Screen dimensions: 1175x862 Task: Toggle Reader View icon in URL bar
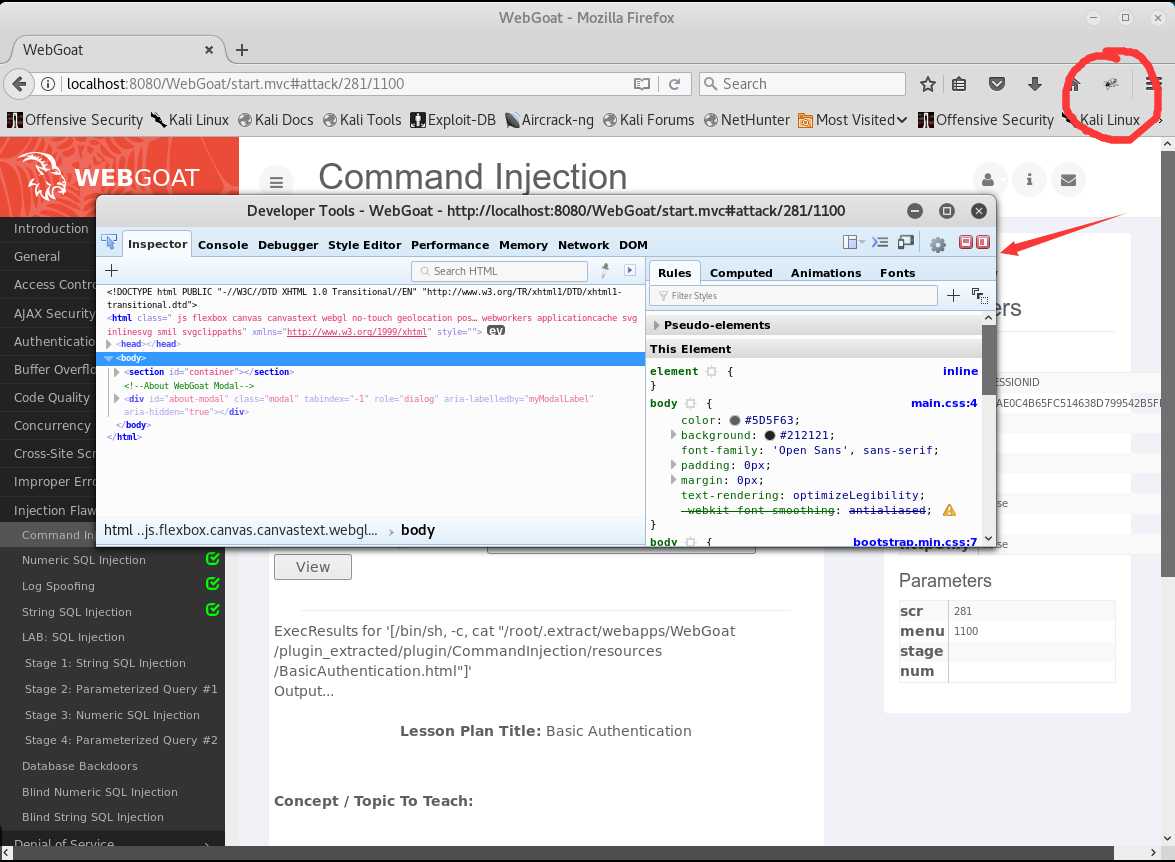click(642, 84)
